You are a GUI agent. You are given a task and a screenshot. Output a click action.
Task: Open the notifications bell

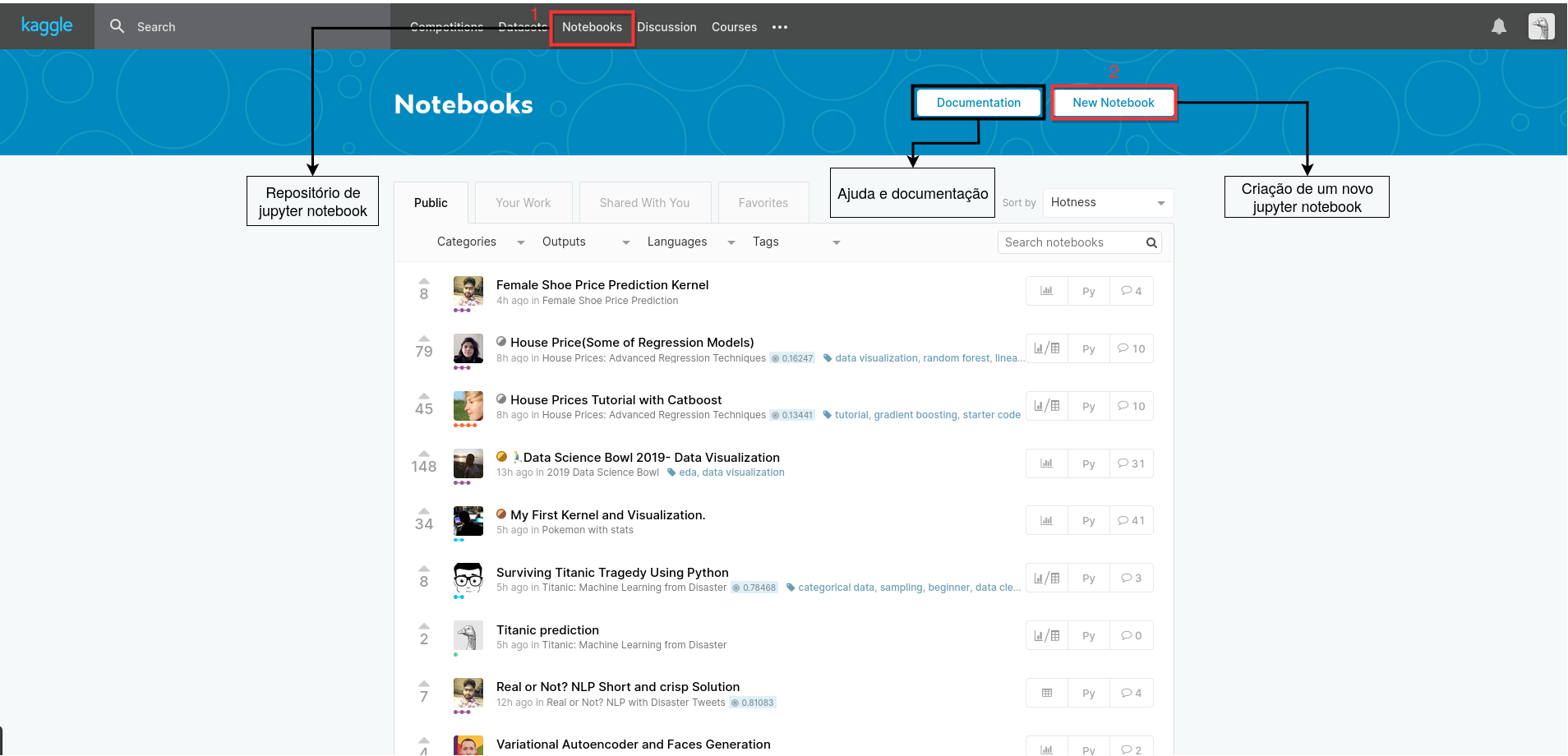pyautogui.click(x=1499, y=26)
